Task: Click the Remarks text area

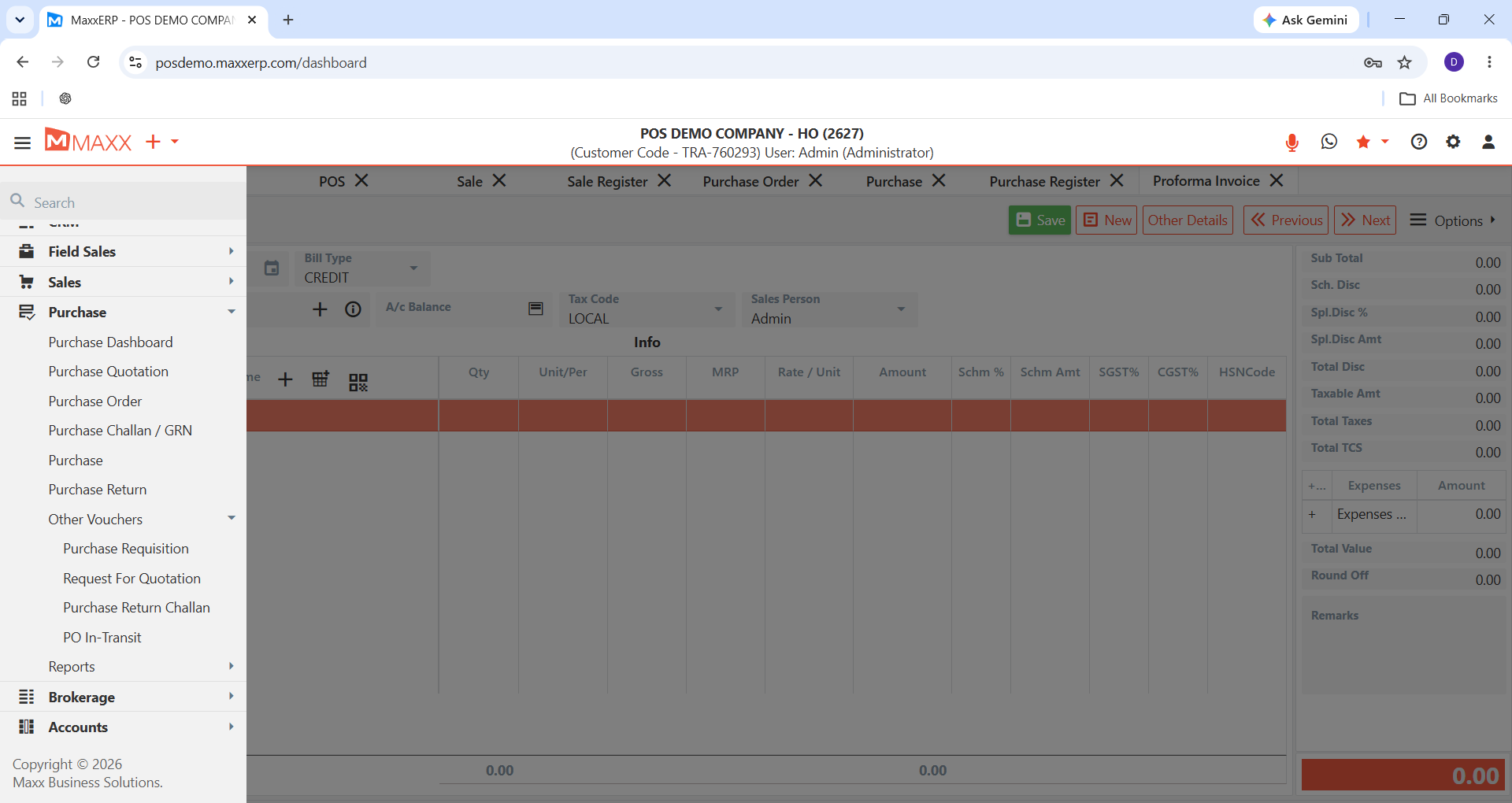Action: [x=1403, y=646]
